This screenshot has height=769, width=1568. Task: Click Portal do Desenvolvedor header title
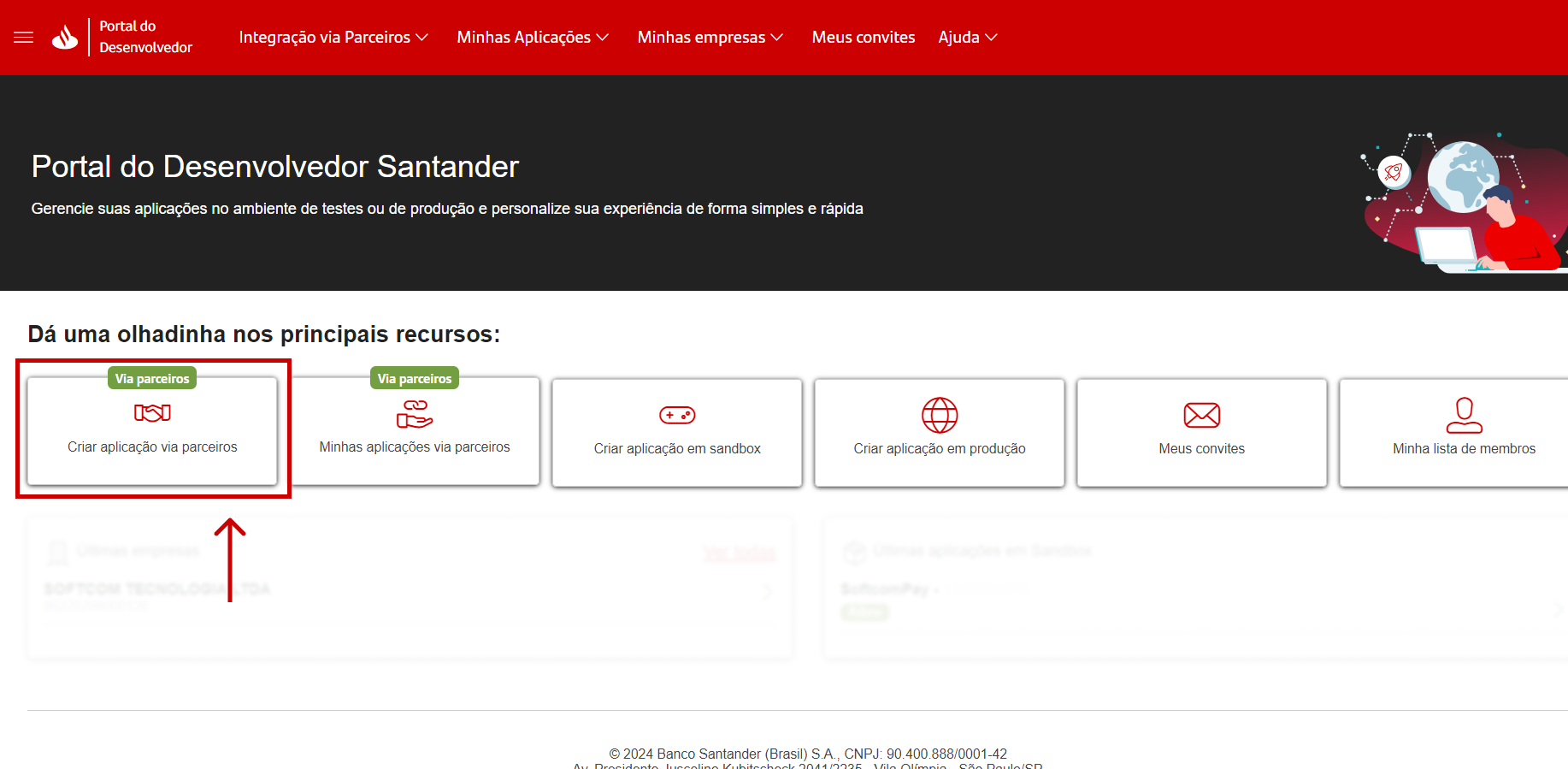[145, 37]
